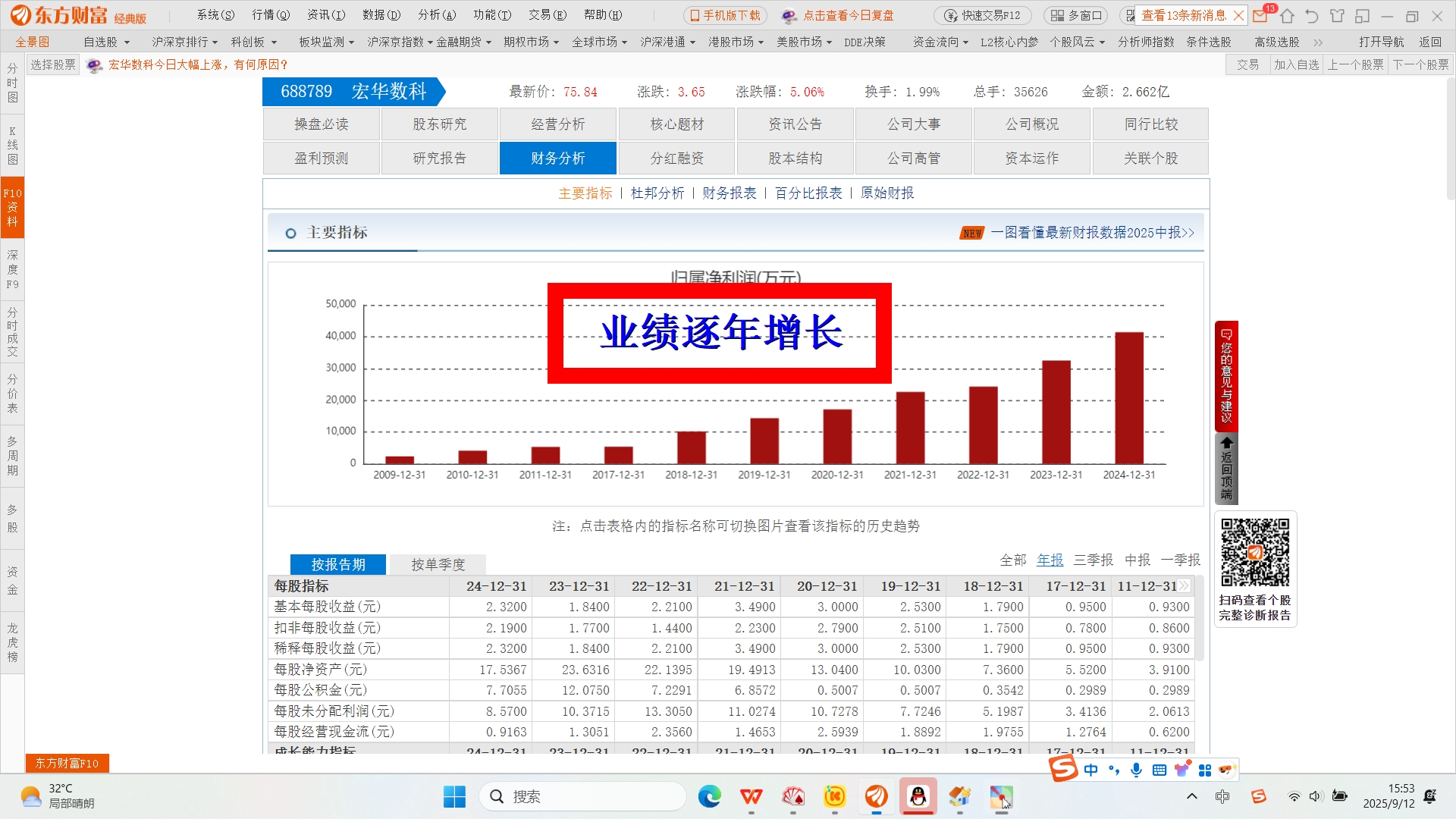Open Microsoft Edge from taskbar

(x=710, y=797)
